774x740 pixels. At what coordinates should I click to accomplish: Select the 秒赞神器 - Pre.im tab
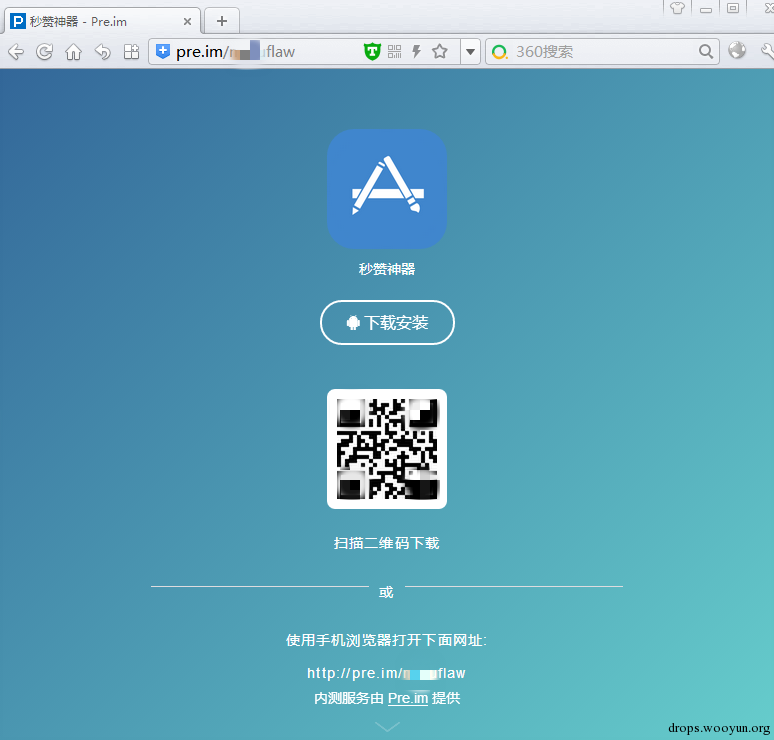(x=102, y=21)
